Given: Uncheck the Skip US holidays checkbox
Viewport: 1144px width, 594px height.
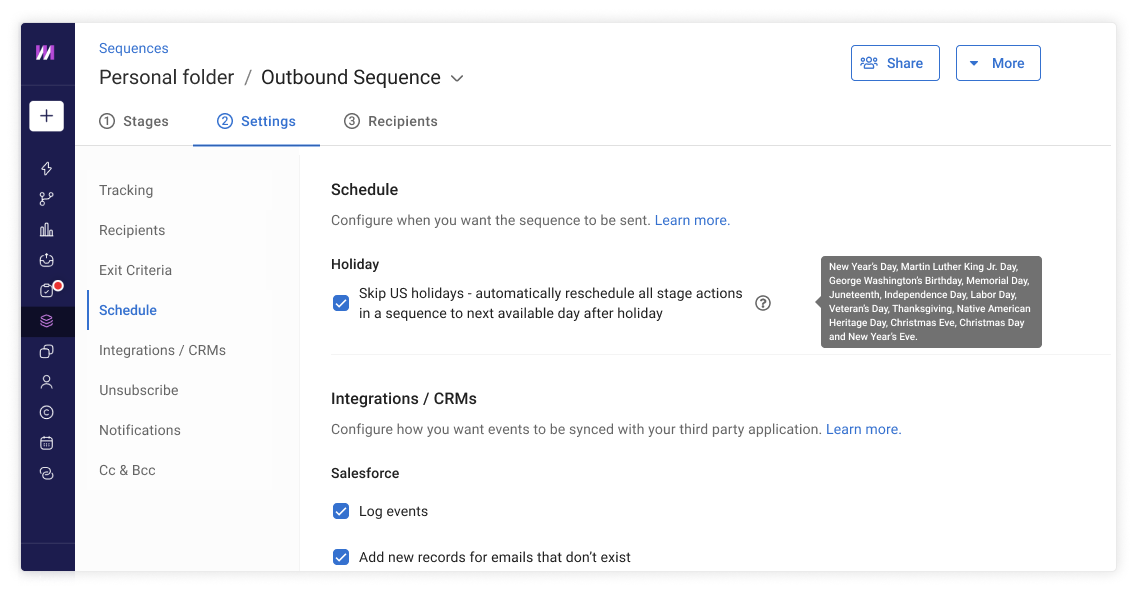Looking at the screenshot, I should click(x=341, y=303).
